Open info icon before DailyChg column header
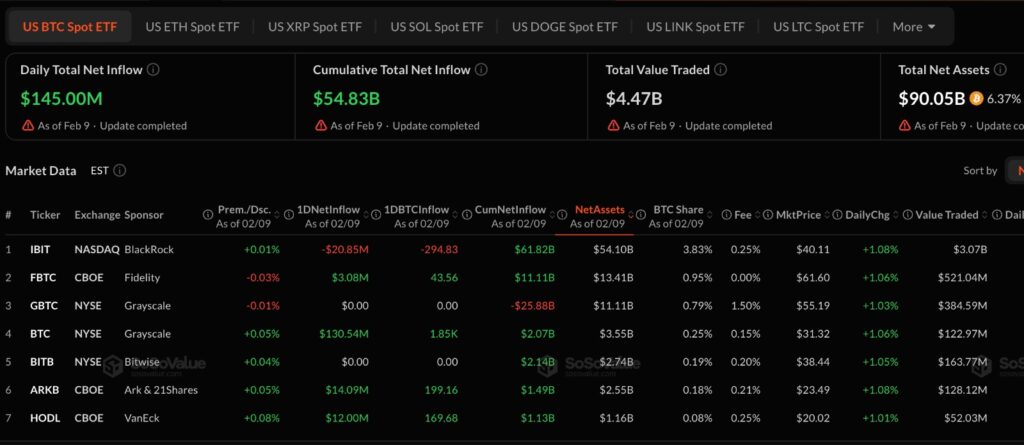 point(838,215)
